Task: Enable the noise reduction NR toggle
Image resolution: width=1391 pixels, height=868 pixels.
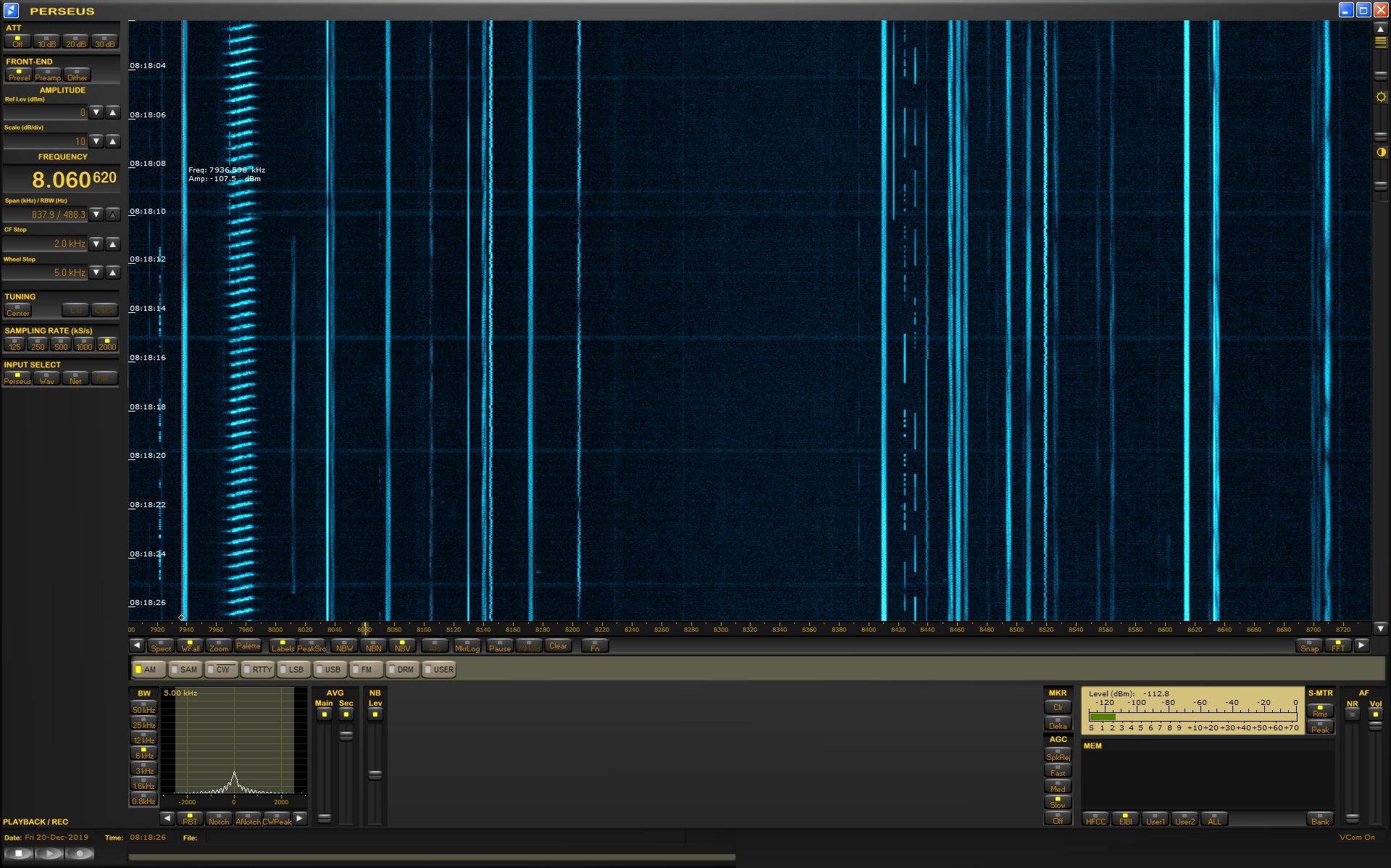Action: coord(1352,714)
